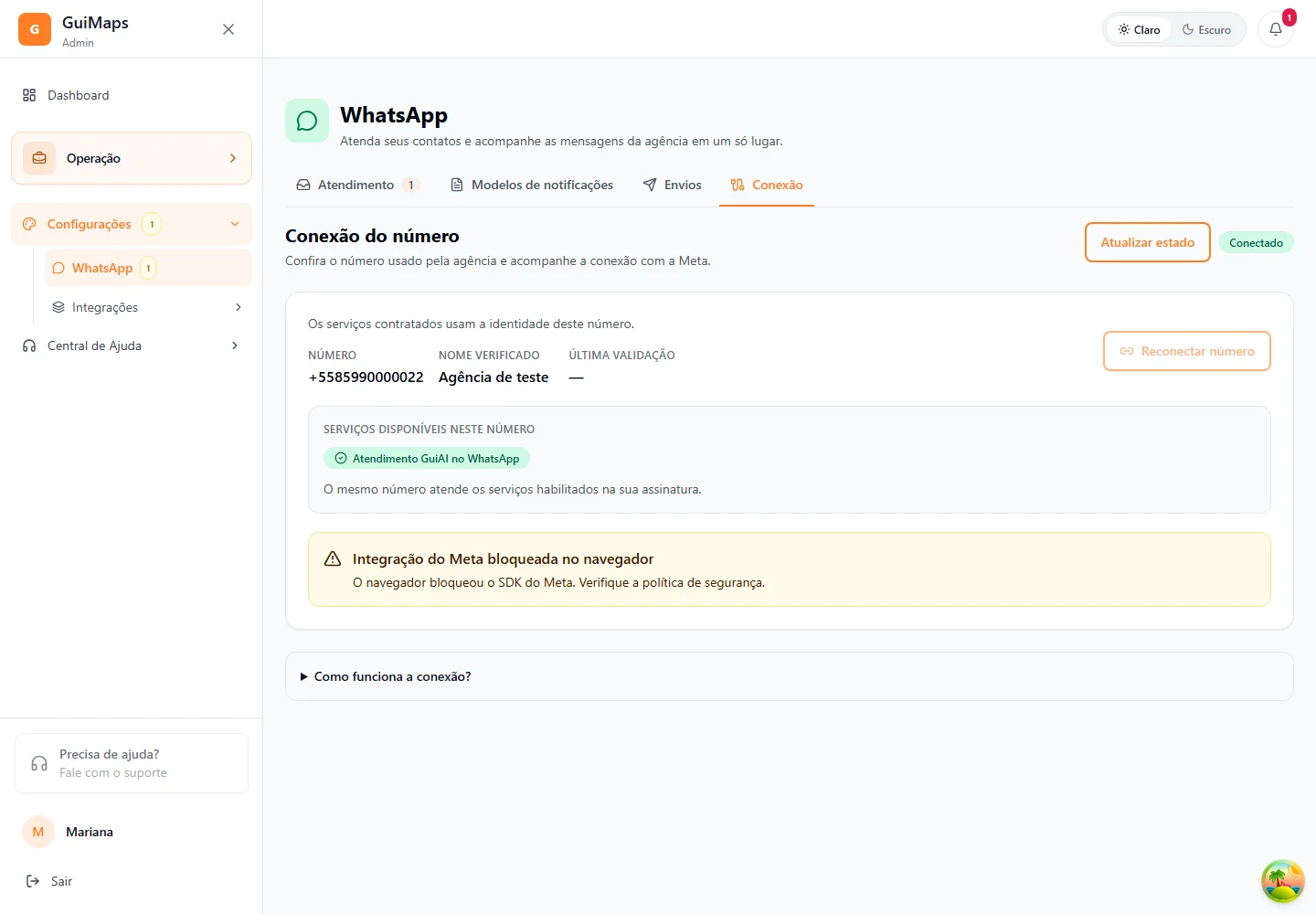This screenshot has width=1316, height=914.
Task: Open the Envios tab
Action: point(673,185)
